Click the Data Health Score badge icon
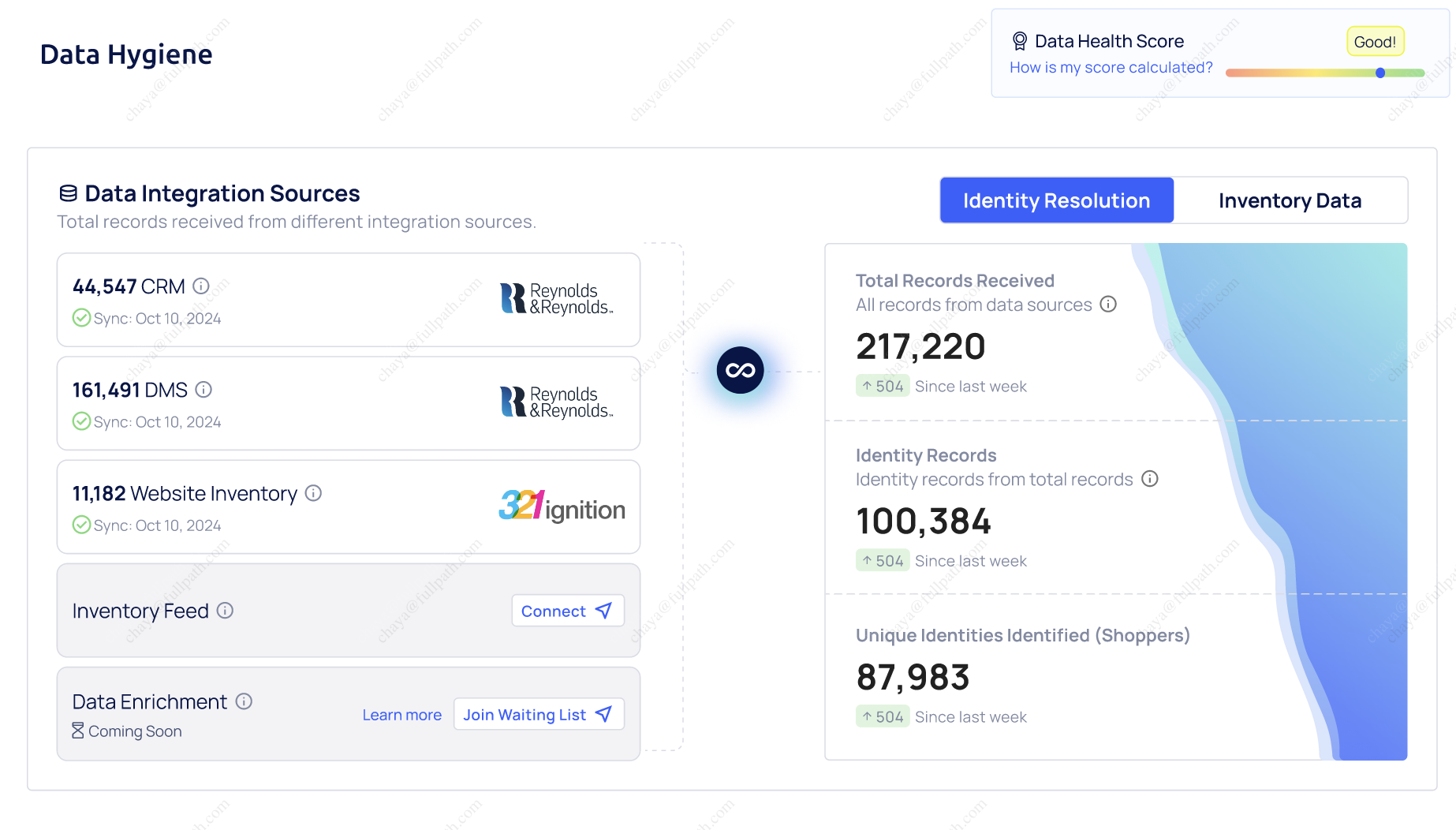The width and height of the screenshot is (1456, 830). pyautogui.click(x=1019, y=41)
